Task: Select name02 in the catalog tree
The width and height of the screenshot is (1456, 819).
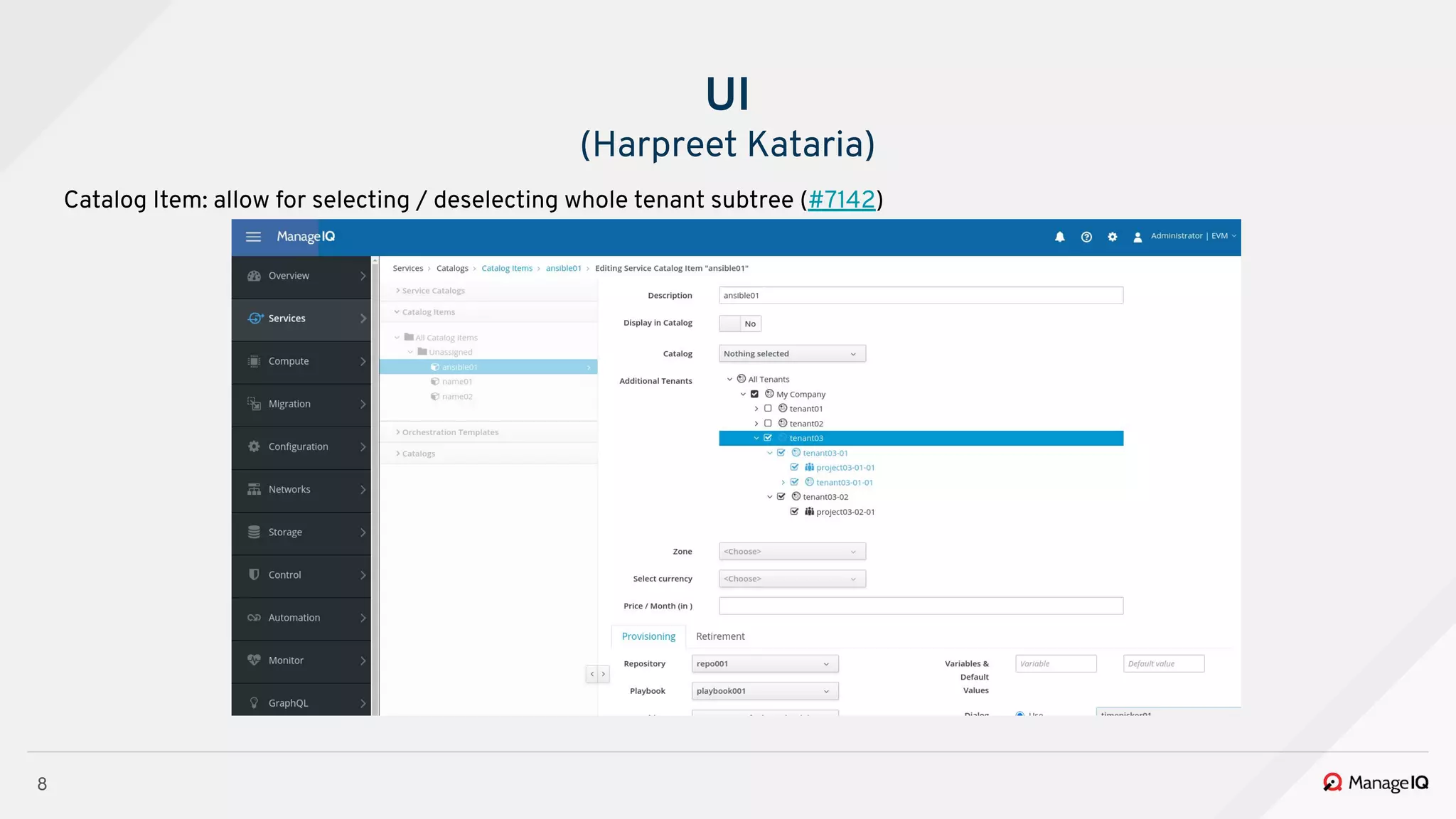Action: [457, 397]
